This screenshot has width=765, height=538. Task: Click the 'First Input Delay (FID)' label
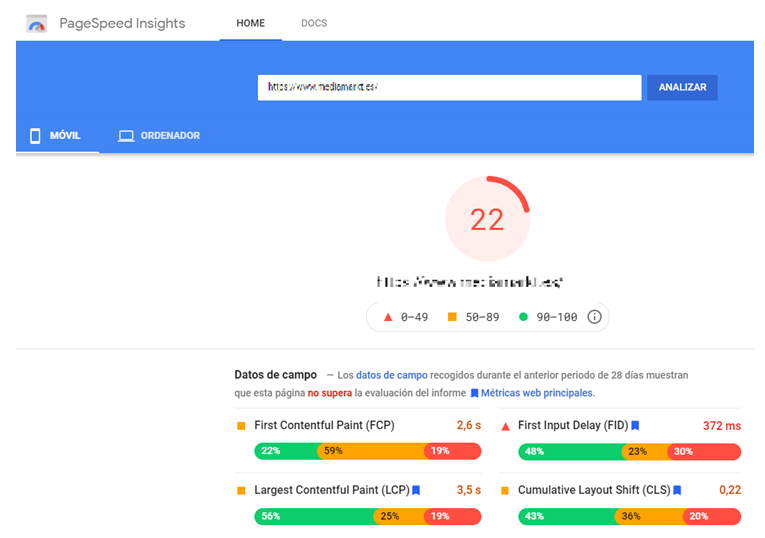[x=573, y=425]
